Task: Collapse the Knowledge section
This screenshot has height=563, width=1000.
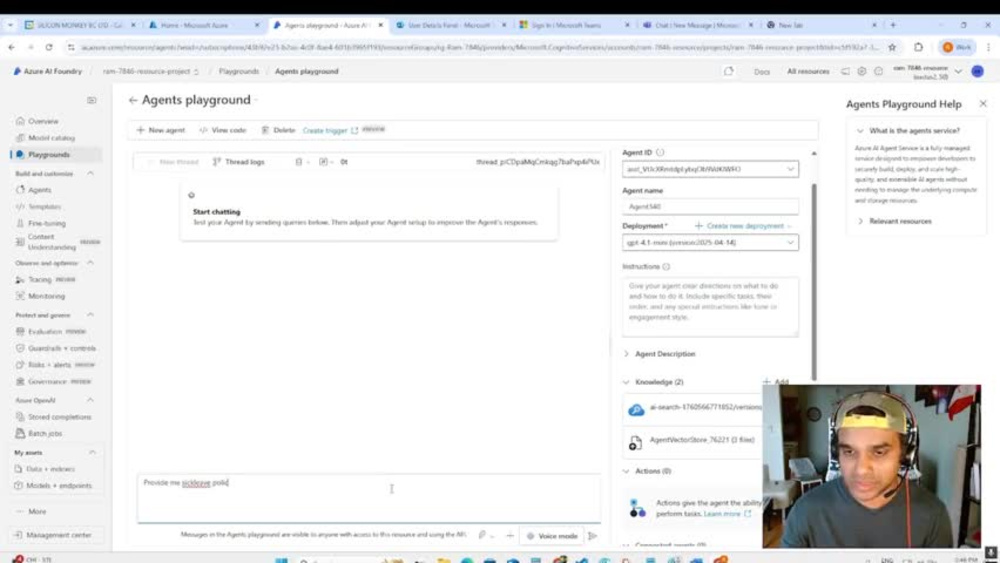Action: pyautogui.click(x=626, y=382)
